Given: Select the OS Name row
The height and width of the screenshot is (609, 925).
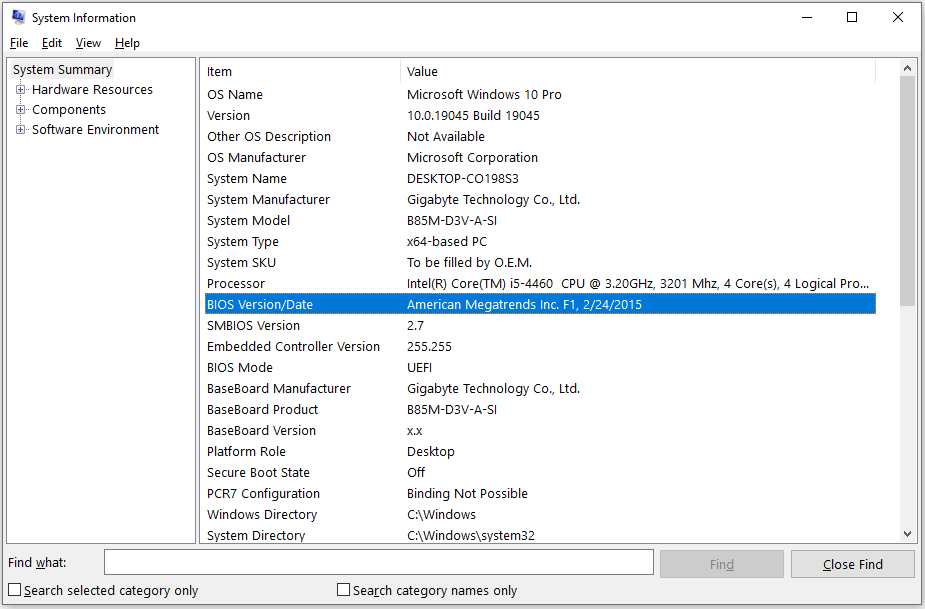Looking at the screenshot, I should [x=540, y=94].
